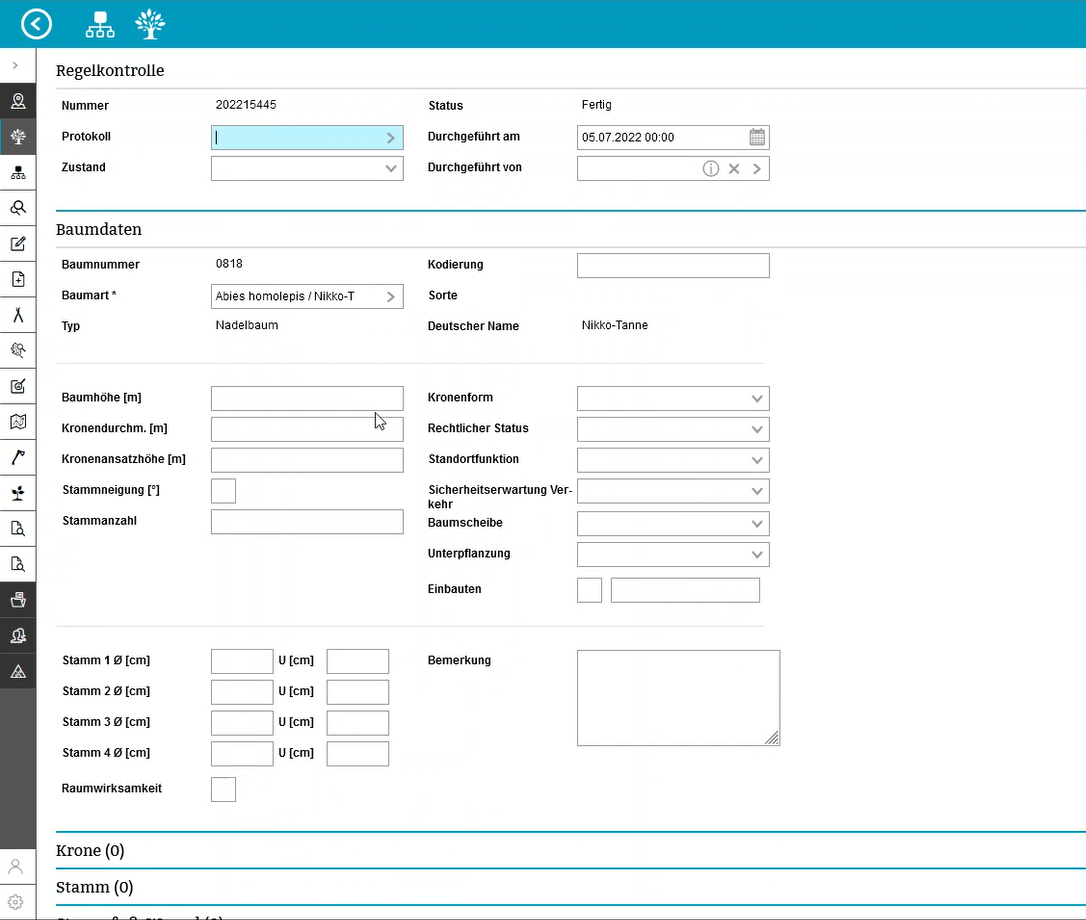Click the Bemerkung text area

[678, 698]
